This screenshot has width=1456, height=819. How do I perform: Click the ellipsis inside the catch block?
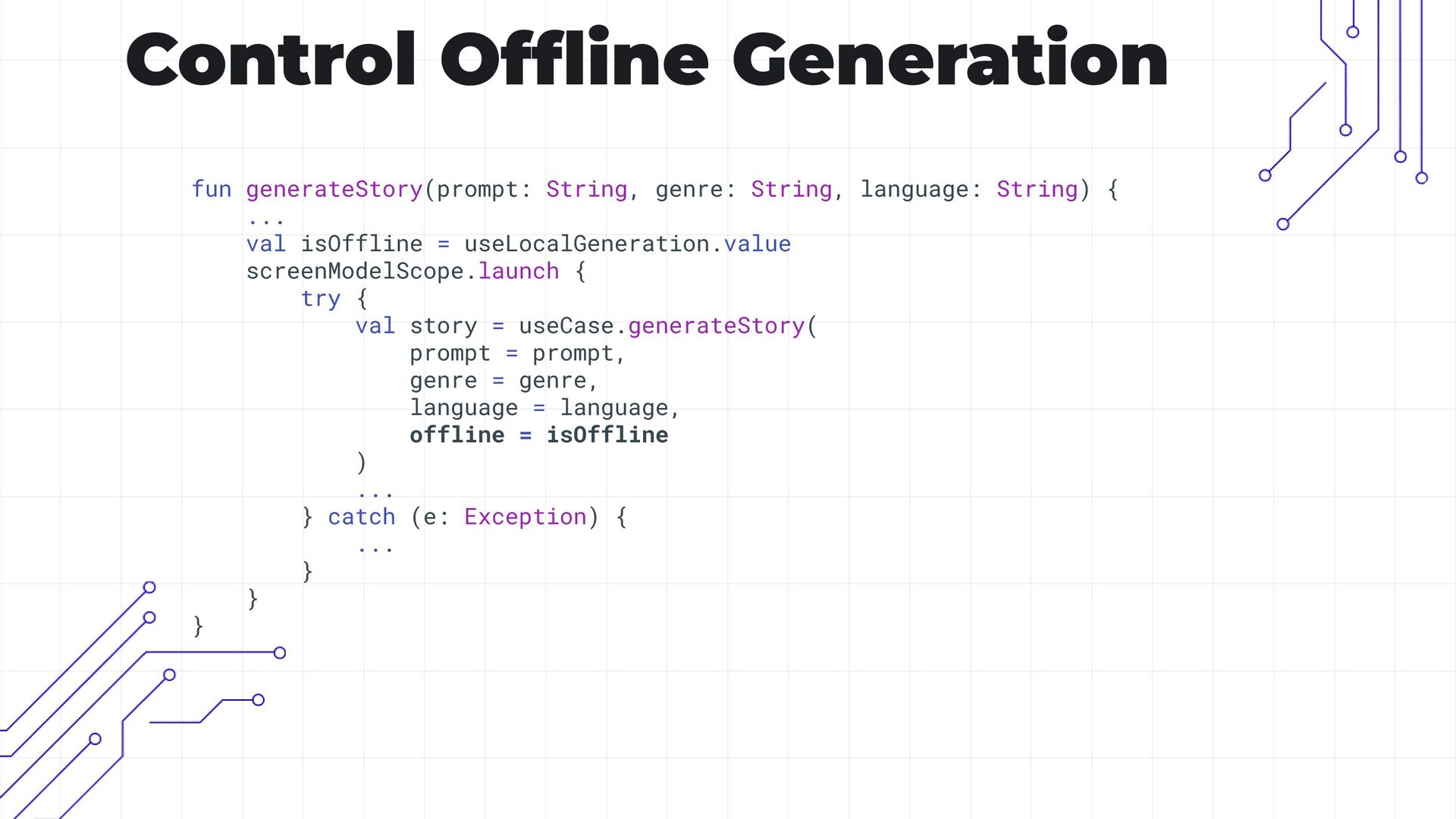(x=375, y=548)
